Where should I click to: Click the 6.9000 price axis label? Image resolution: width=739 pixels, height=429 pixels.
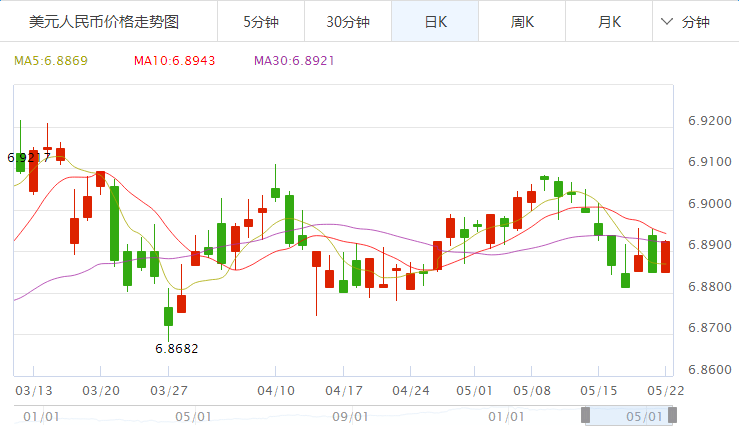coord(710,204)
